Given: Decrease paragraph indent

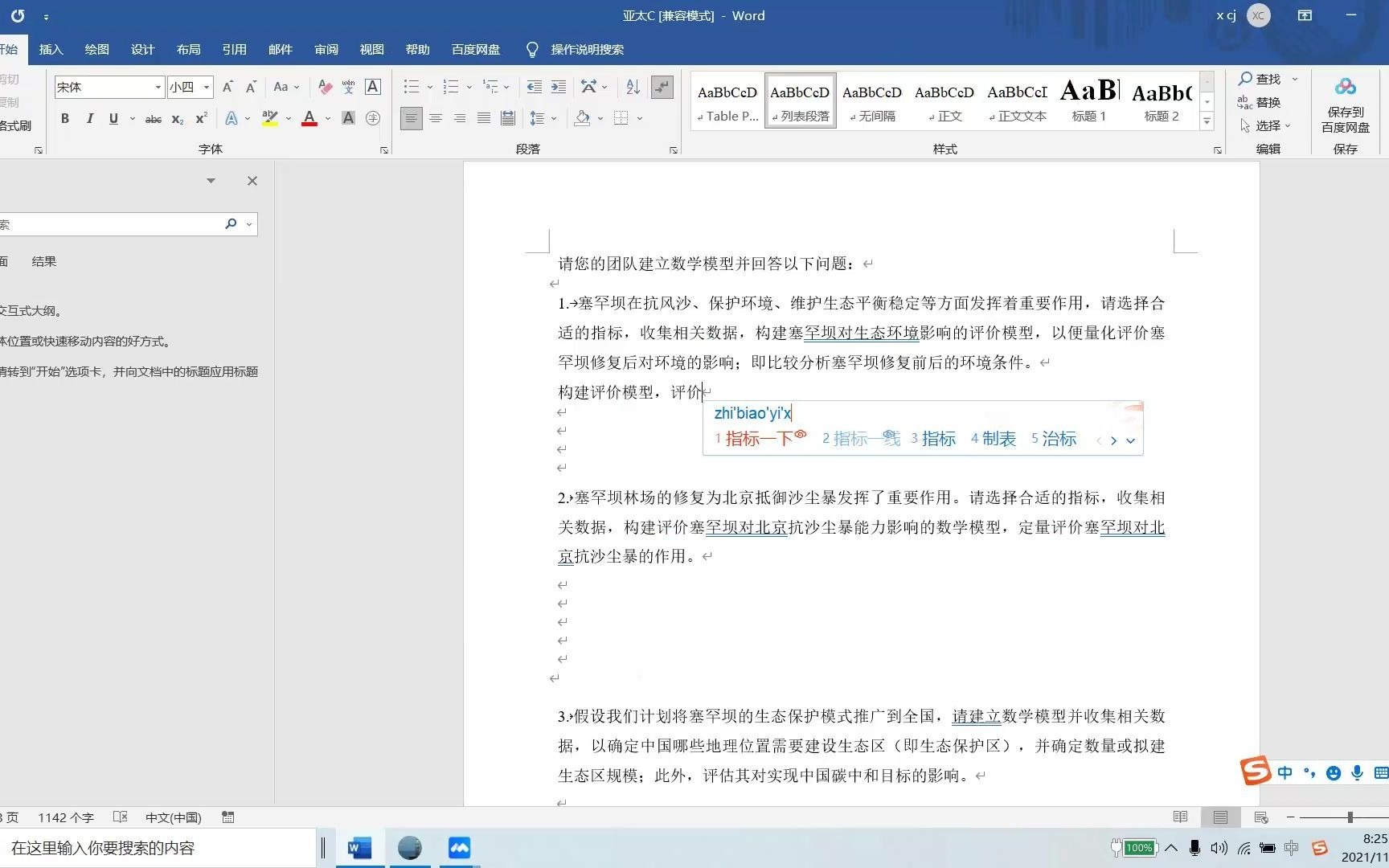Looking at the screenshot, I should click(534, 87).
